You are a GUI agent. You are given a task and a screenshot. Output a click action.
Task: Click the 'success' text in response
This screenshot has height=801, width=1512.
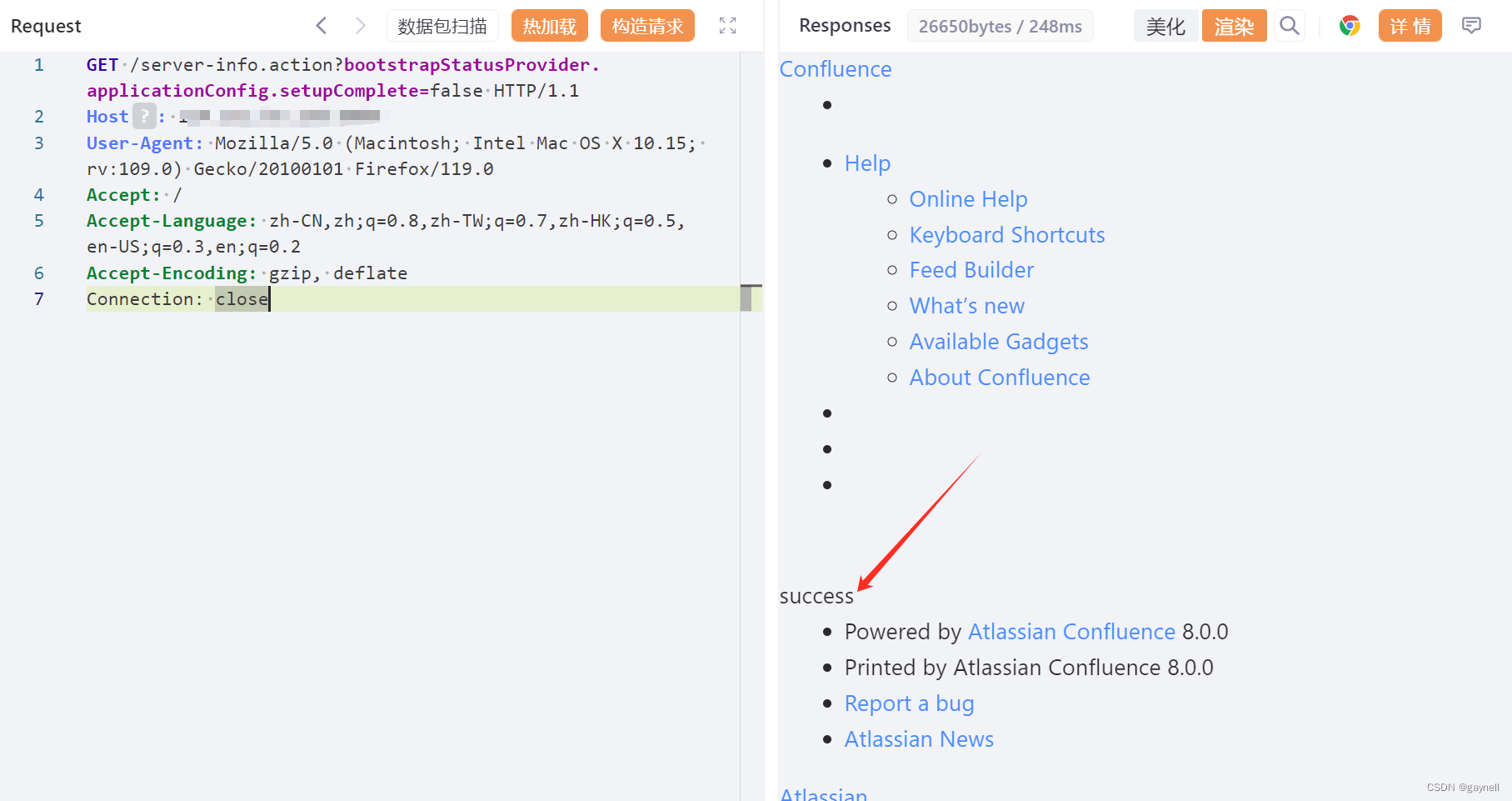(816, 596)
